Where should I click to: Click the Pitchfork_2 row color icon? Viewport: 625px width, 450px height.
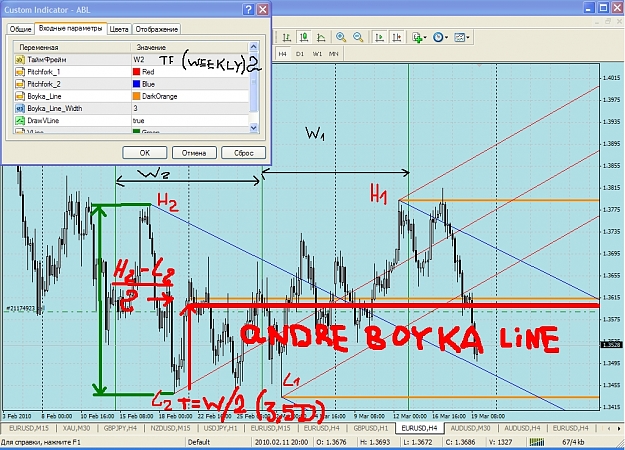(x=20, y=84)
